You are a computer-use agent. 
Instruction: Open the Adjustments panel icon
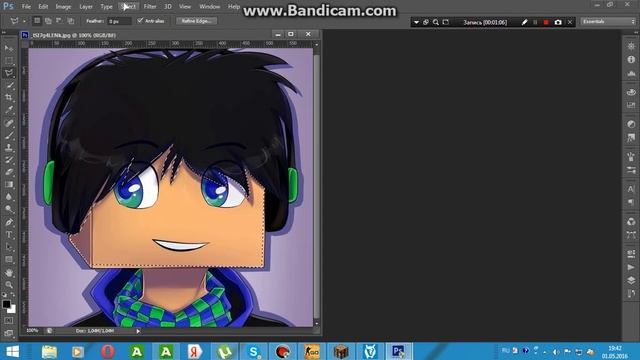click(x=631, y=124)
